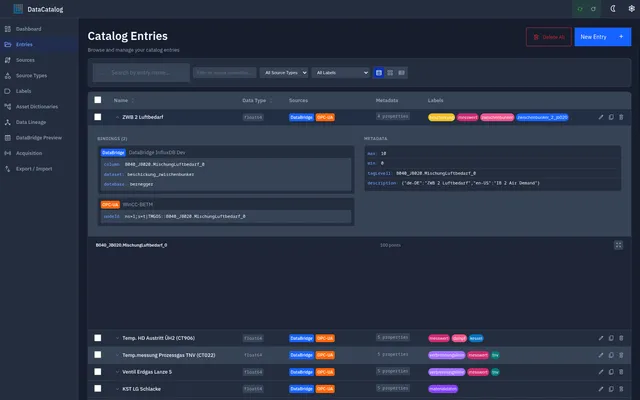
Task: Switch to grid view icon
Action: pos(390,73)
